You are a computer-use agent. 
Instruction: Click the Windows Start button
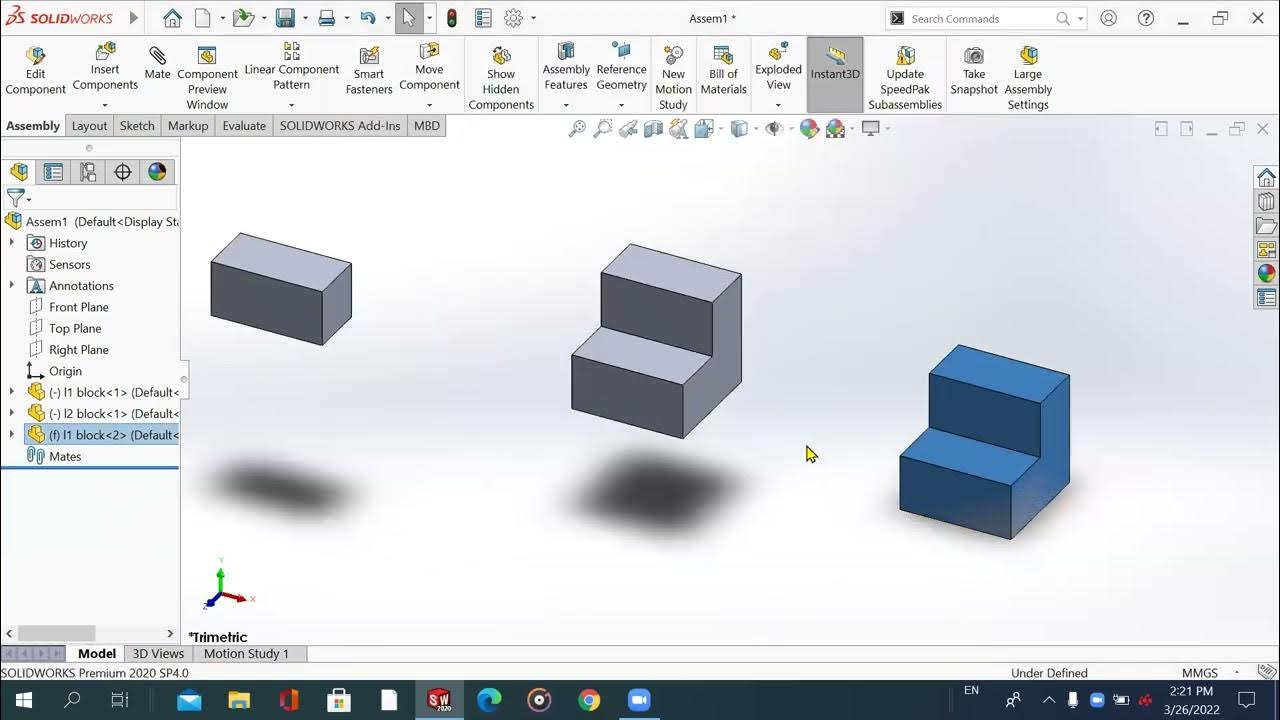[22, 700]
